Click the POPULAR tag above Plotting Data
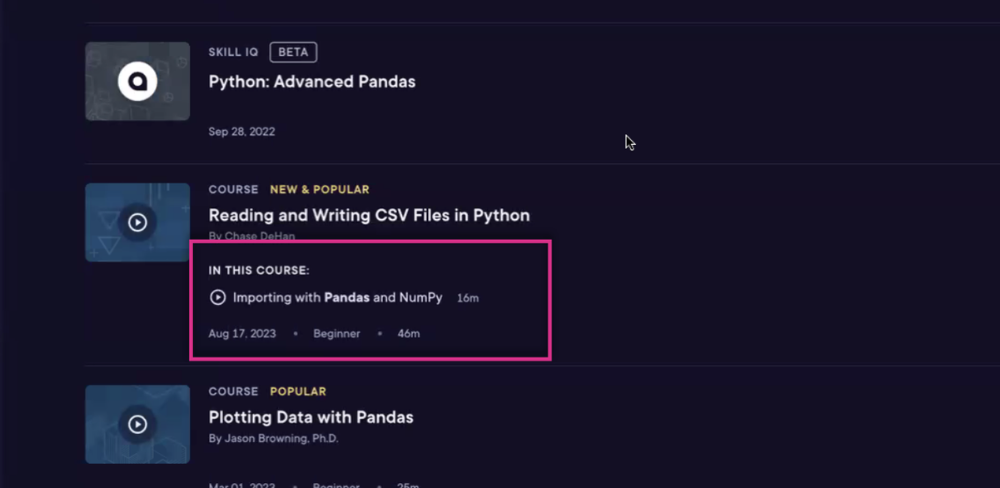Screen dimensions: 1000x488 click(x=298, y=391)
